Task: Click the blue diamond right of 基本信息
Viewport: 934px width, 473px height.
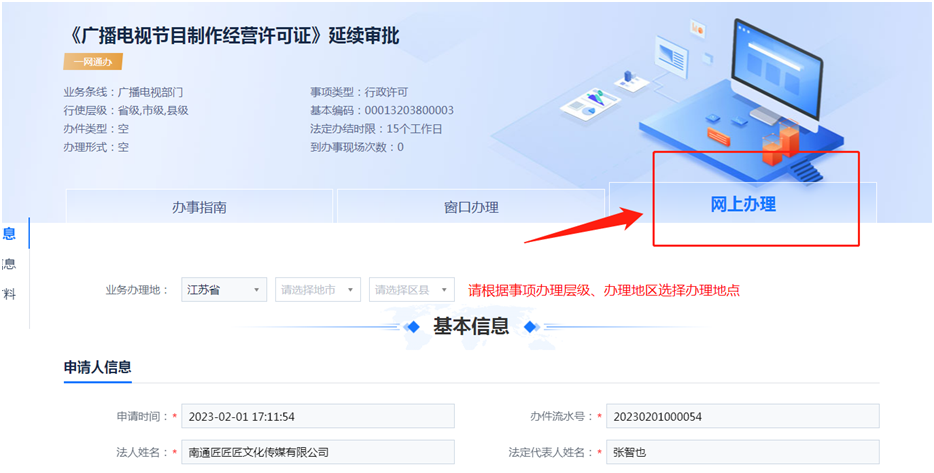Action: pyautogui.click(x=530, y=326)
